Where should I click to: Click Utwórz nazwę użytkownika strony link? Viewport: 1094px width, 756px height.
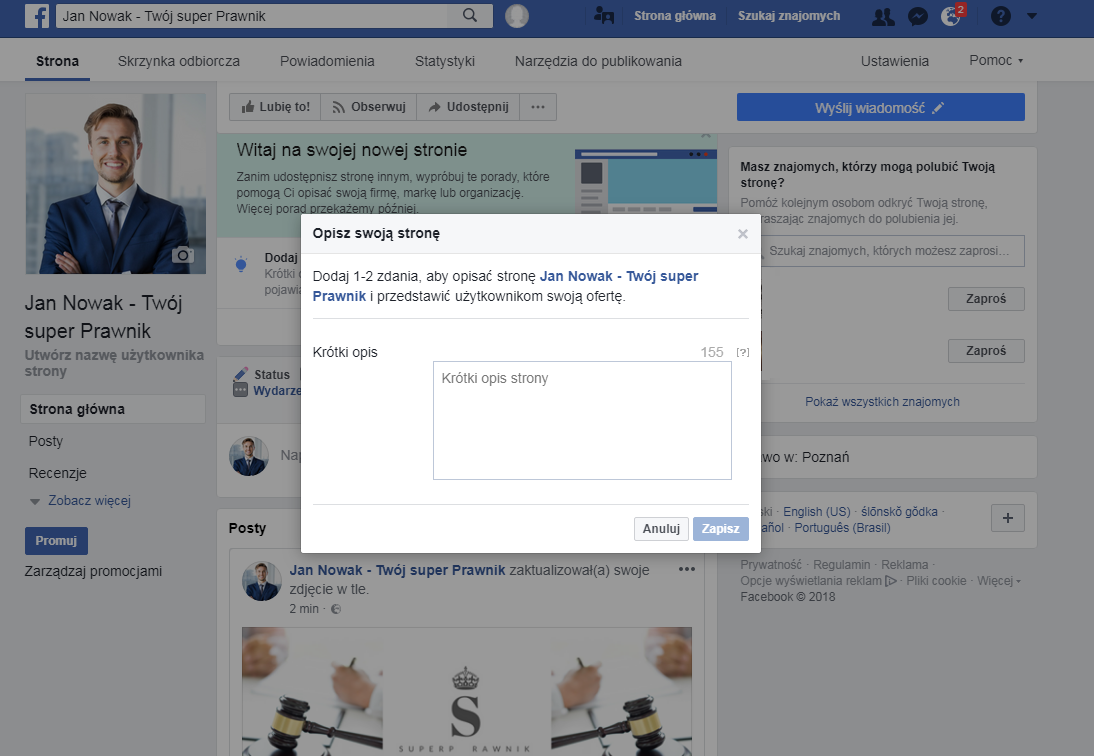click(x=114, y=363)
